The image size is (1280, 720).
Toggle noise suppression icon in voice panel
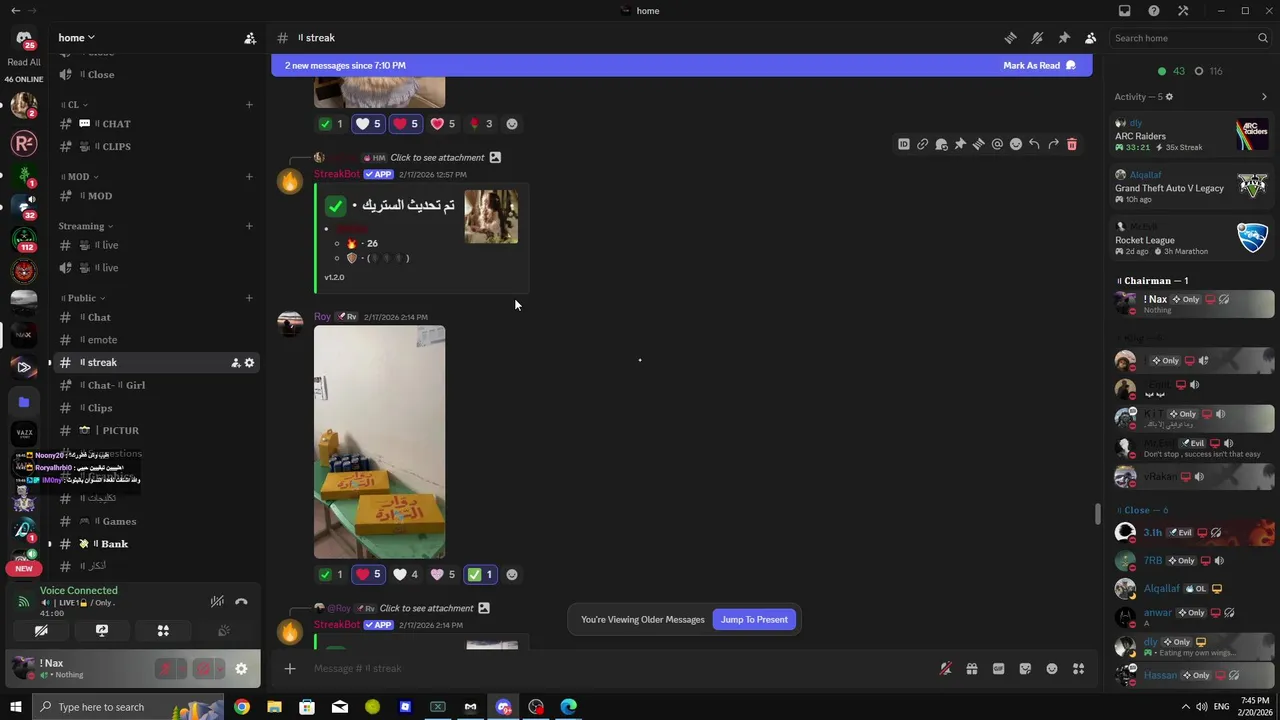(217, 601)
